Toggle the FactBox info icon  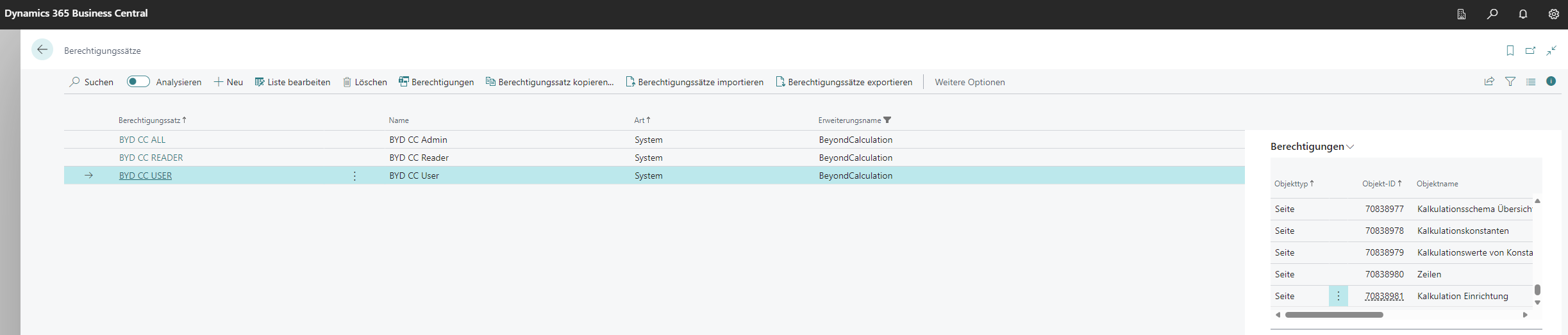tap(1551, 81)
